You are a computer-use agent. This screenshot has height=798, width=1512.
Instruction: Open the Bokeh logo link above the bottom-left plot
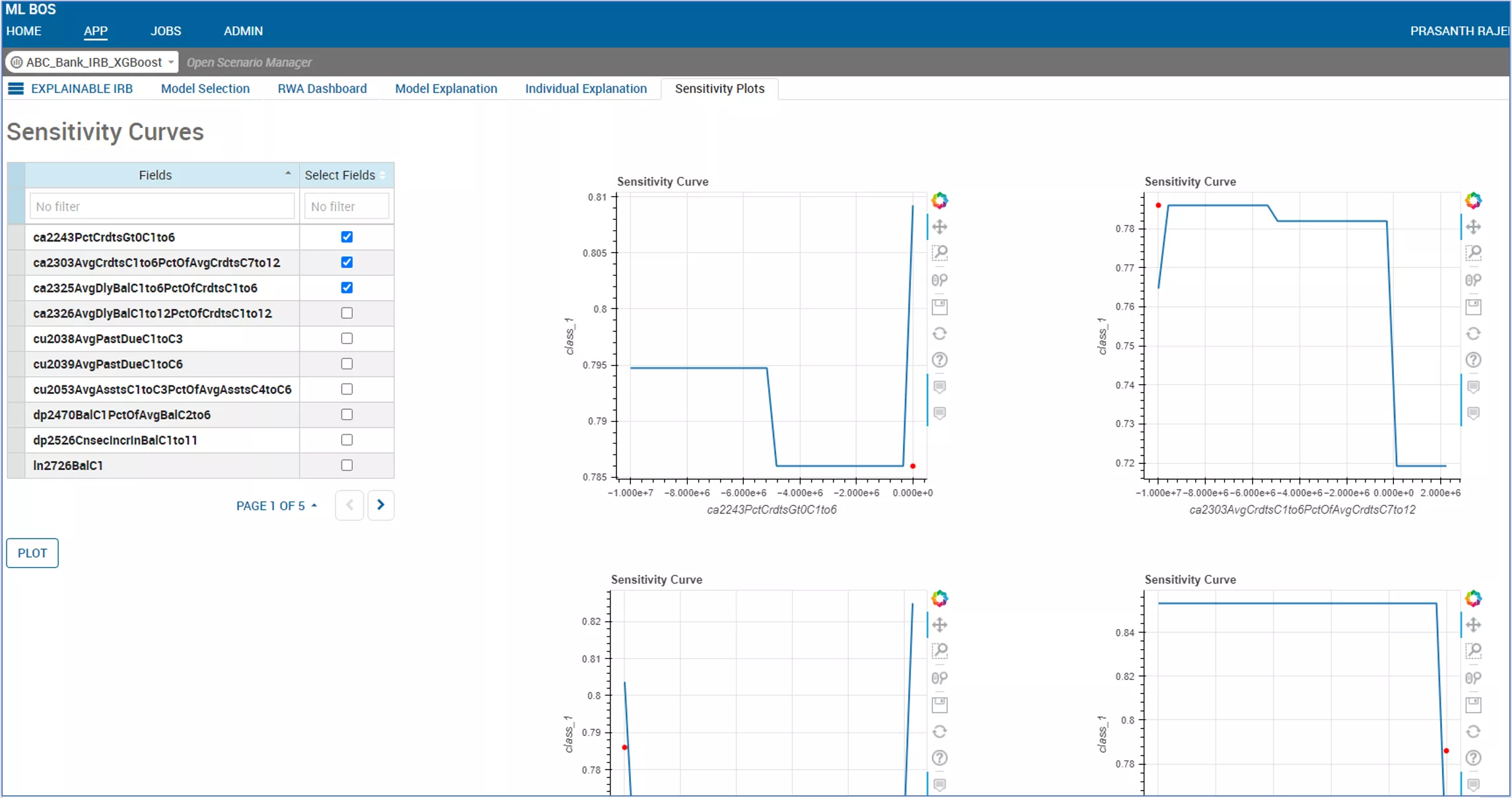[940, 598]
